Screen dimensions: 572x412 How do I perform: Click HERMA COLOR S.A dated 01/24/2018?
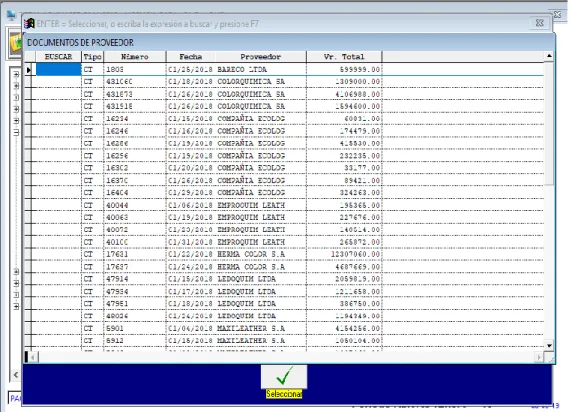pyautogui.click(x=251, y=267)
